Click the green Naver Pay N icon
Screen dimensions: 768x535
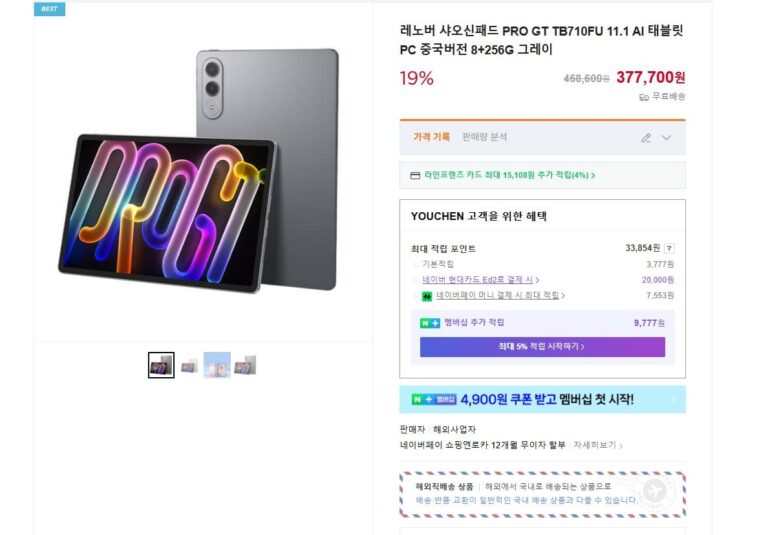click(426, 296)
